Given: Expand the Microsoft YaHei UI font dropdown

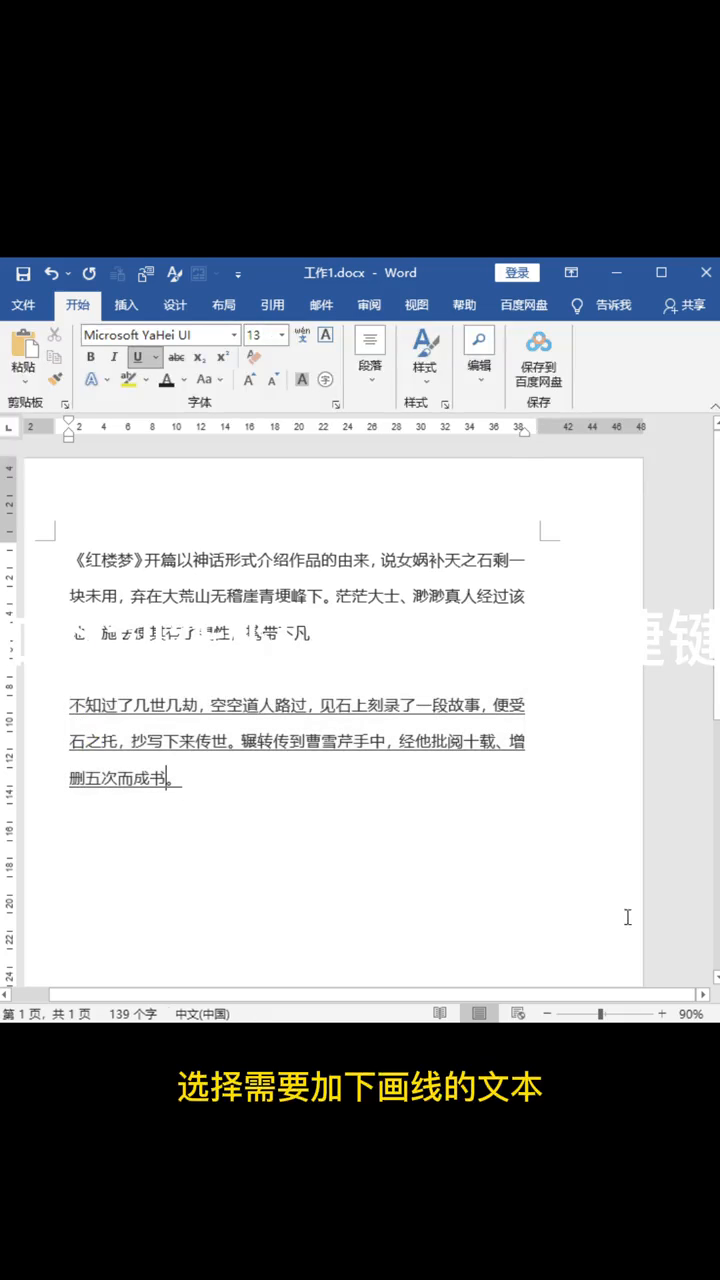Looking at the screenshot, I should coord(234,335).
